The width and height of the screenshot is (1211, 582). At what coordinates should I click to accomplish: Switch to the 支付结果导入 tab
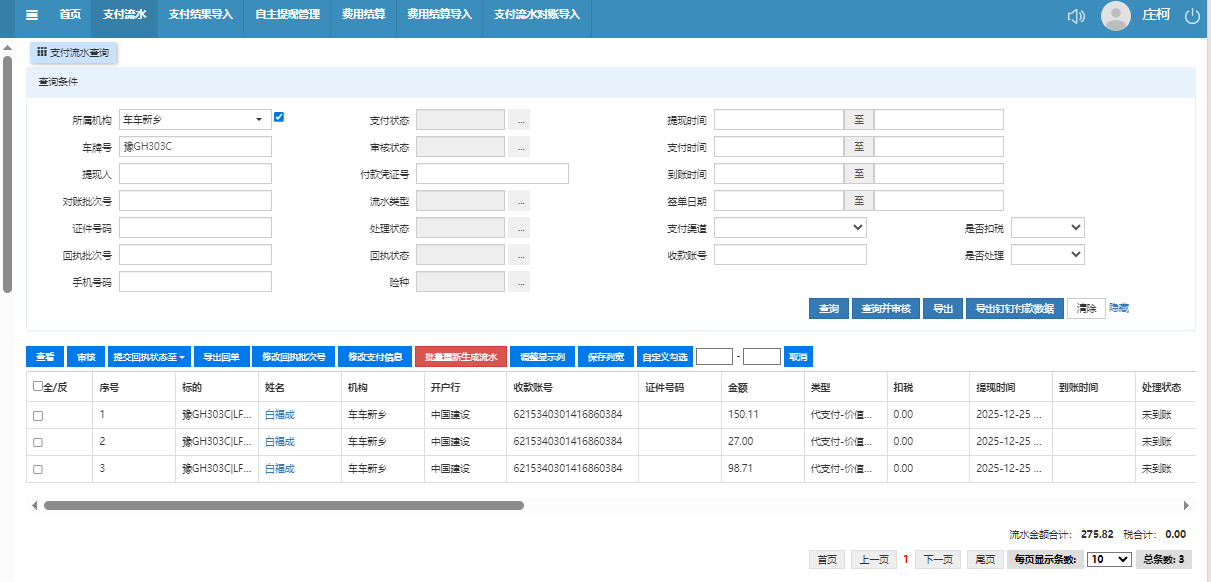tap(200, 16)
